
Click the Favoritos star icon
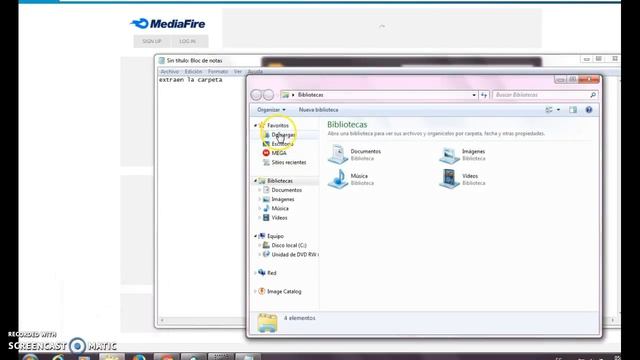(262, 125)
